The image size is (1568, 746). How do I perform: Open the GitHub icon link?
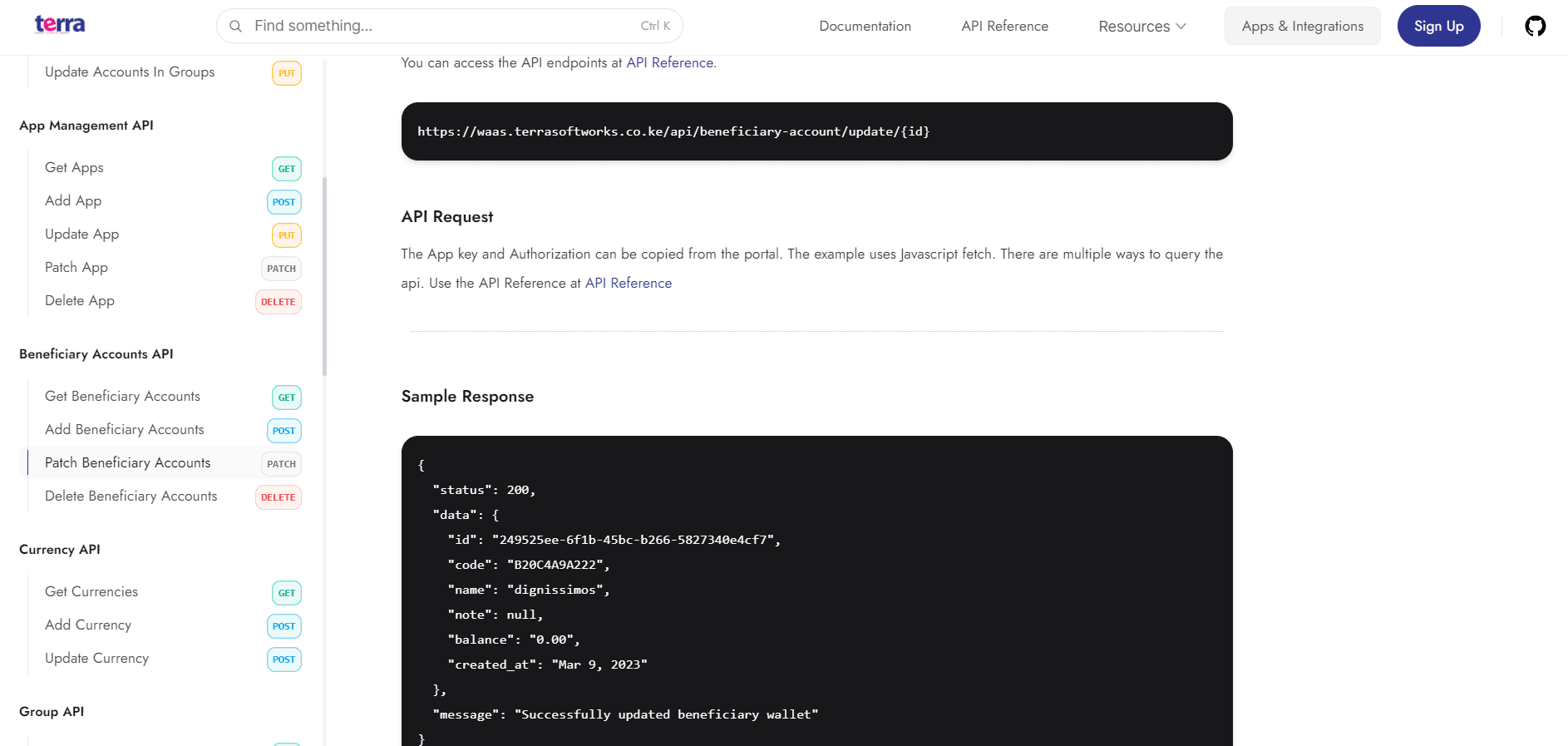pos(1535,27)
